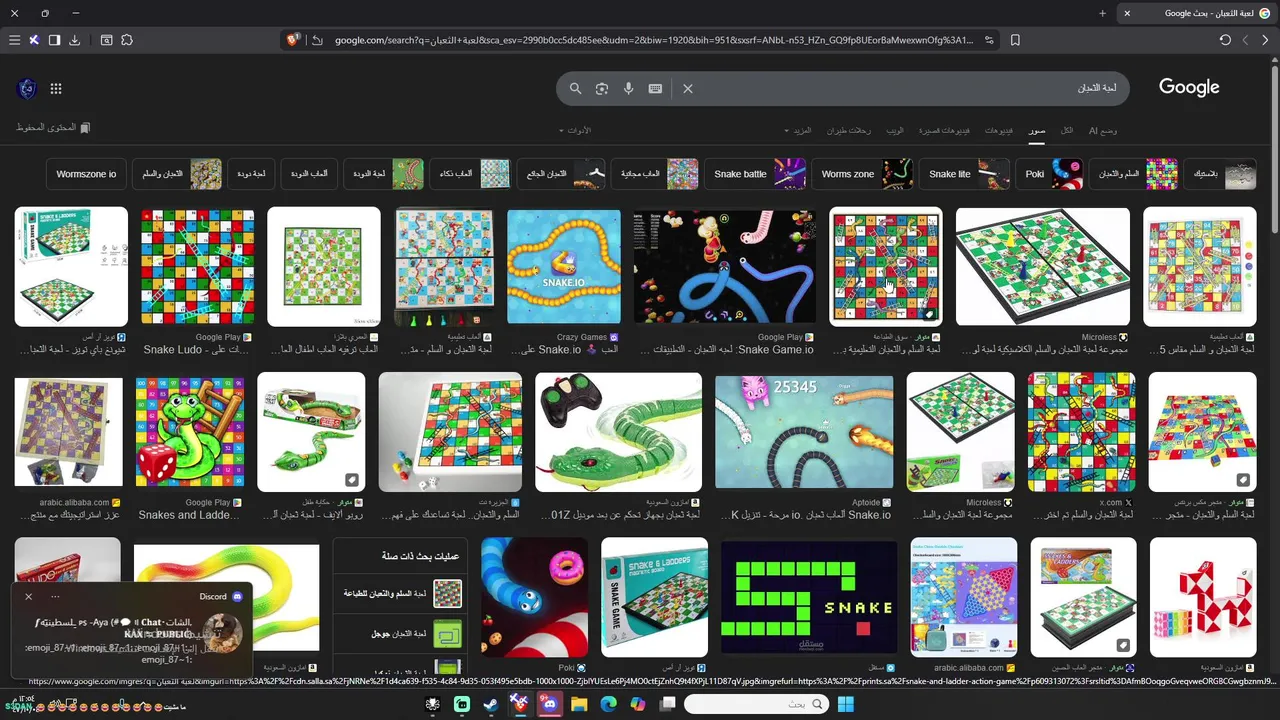Click the Google logo

[x=1189, y=88]
